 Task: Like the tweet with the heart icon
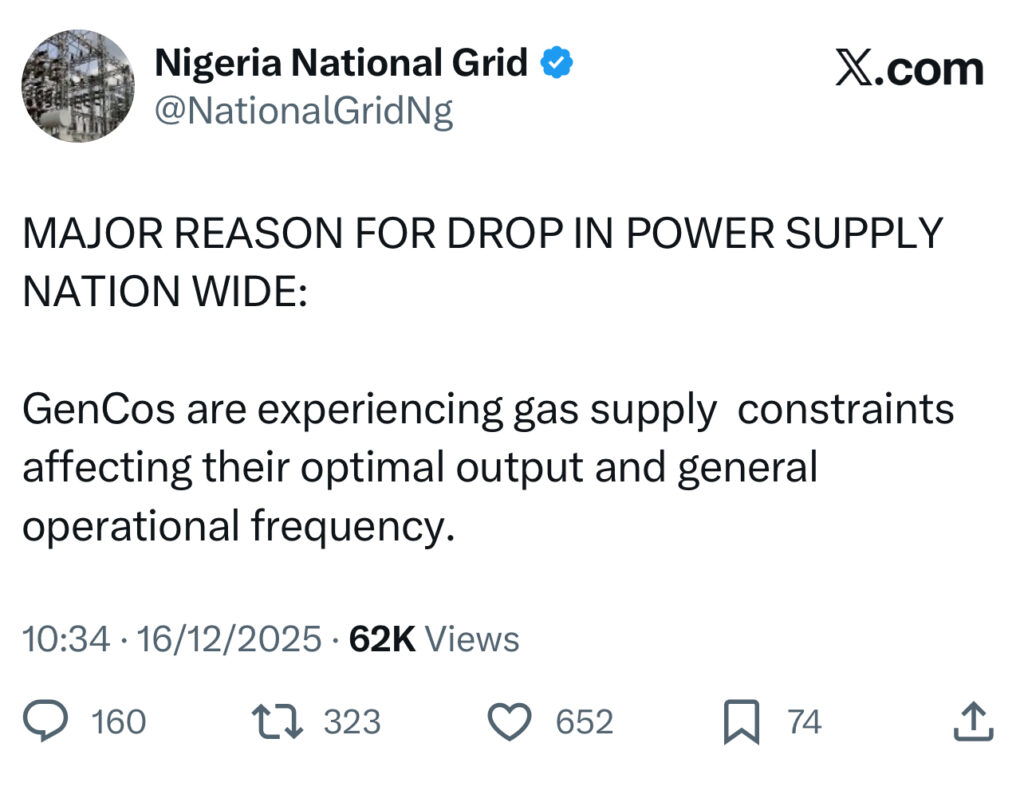[x=513, y=721]
